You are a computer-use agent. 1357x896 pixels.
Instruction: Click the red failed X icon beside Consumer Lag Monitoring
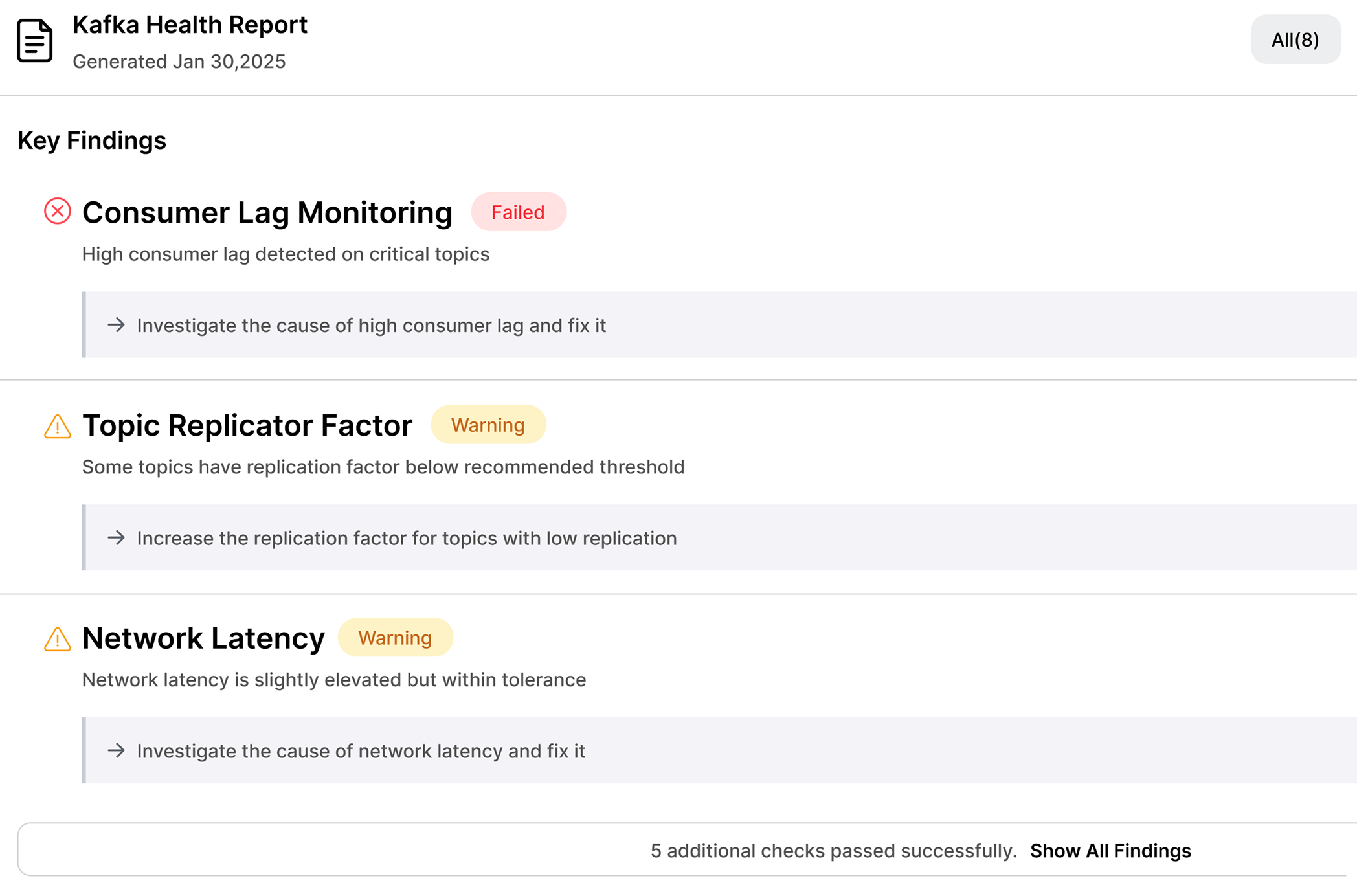[x=58, y=211]
